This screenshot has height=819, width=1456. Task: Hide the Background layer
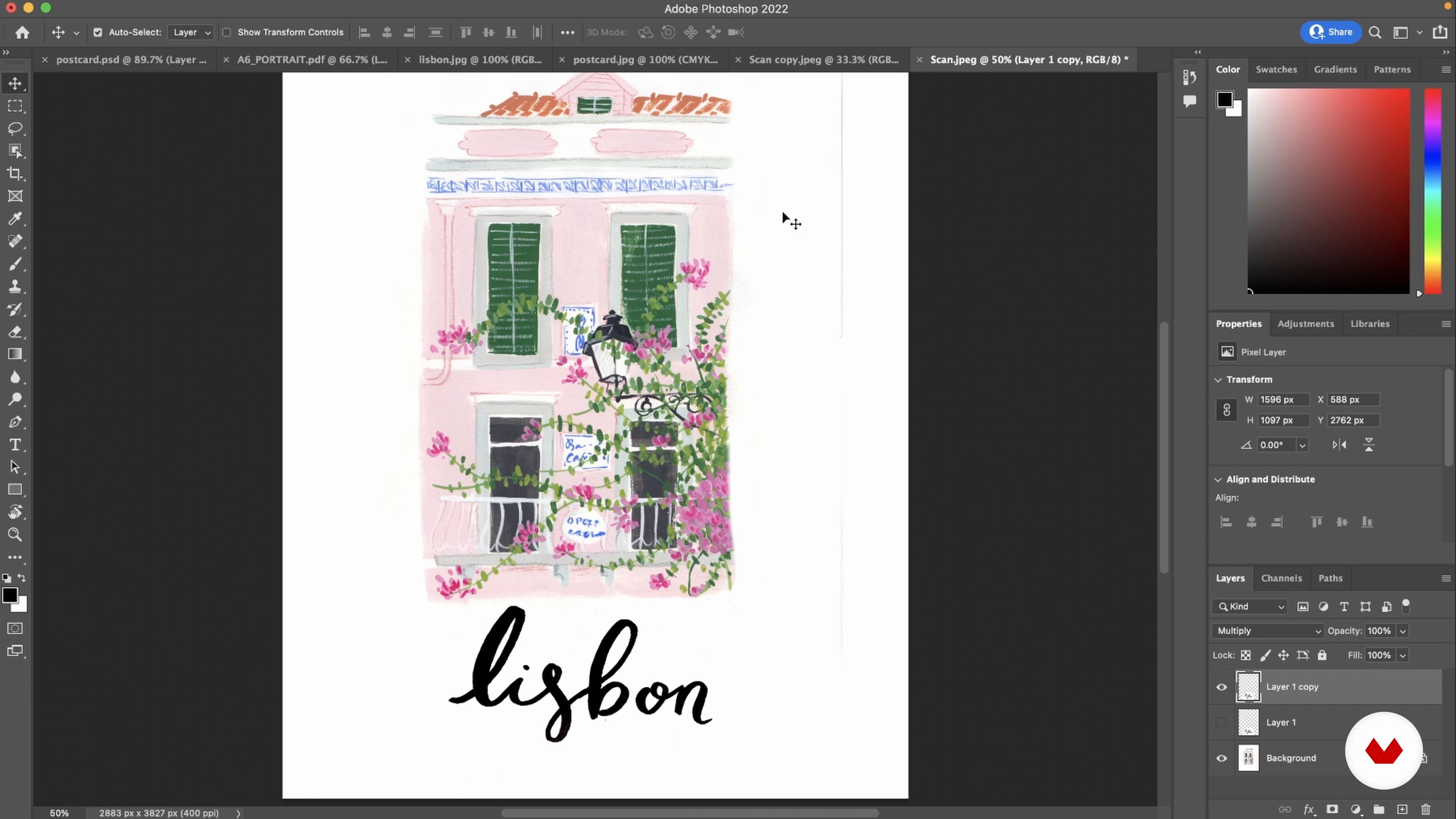click(x=1221, y=758)
